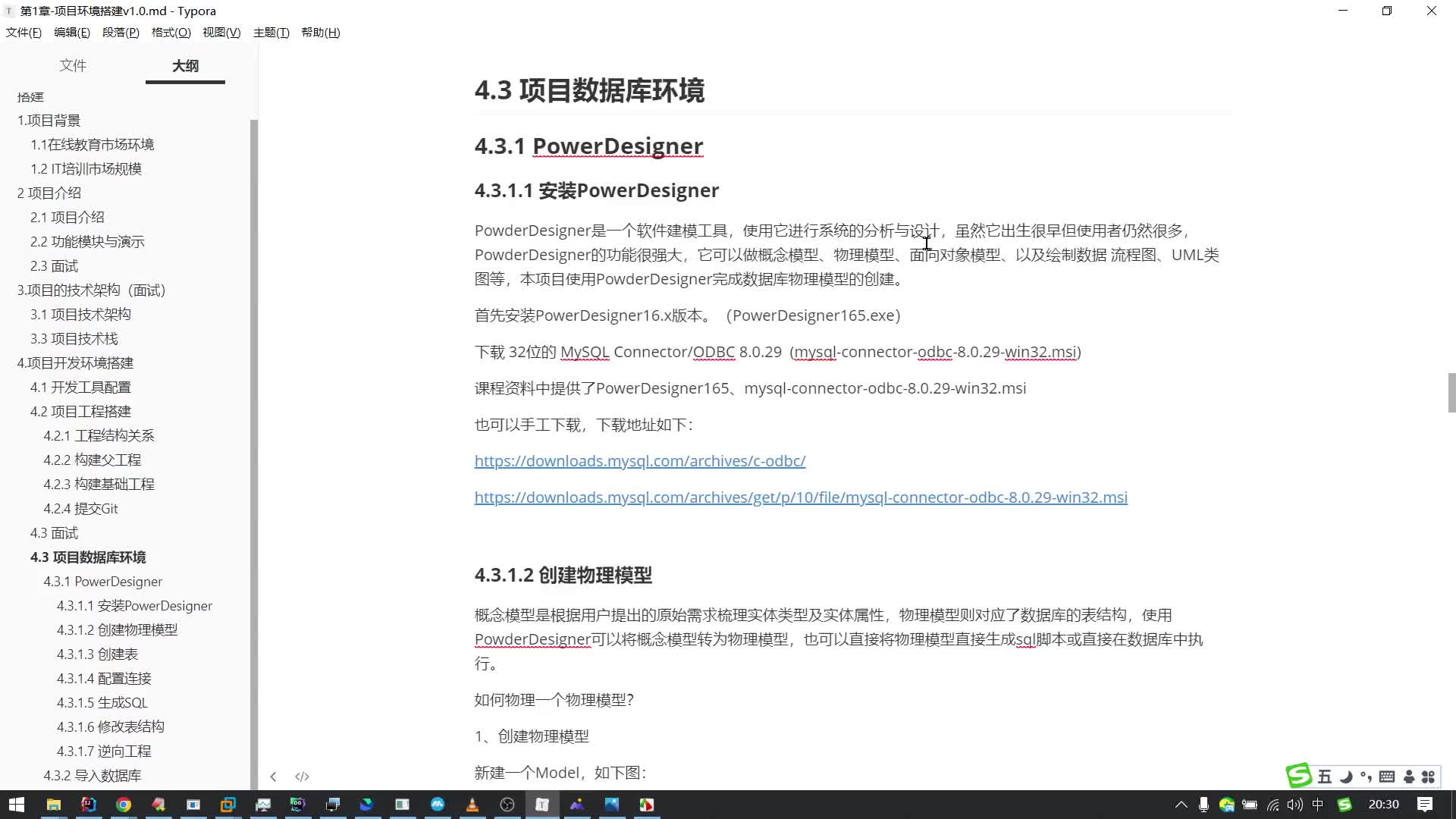Open Wi-Fi network tray icon
The width and height of the screenshot is (1456, 819).
pyautogui.click(x=1272, y=805)
